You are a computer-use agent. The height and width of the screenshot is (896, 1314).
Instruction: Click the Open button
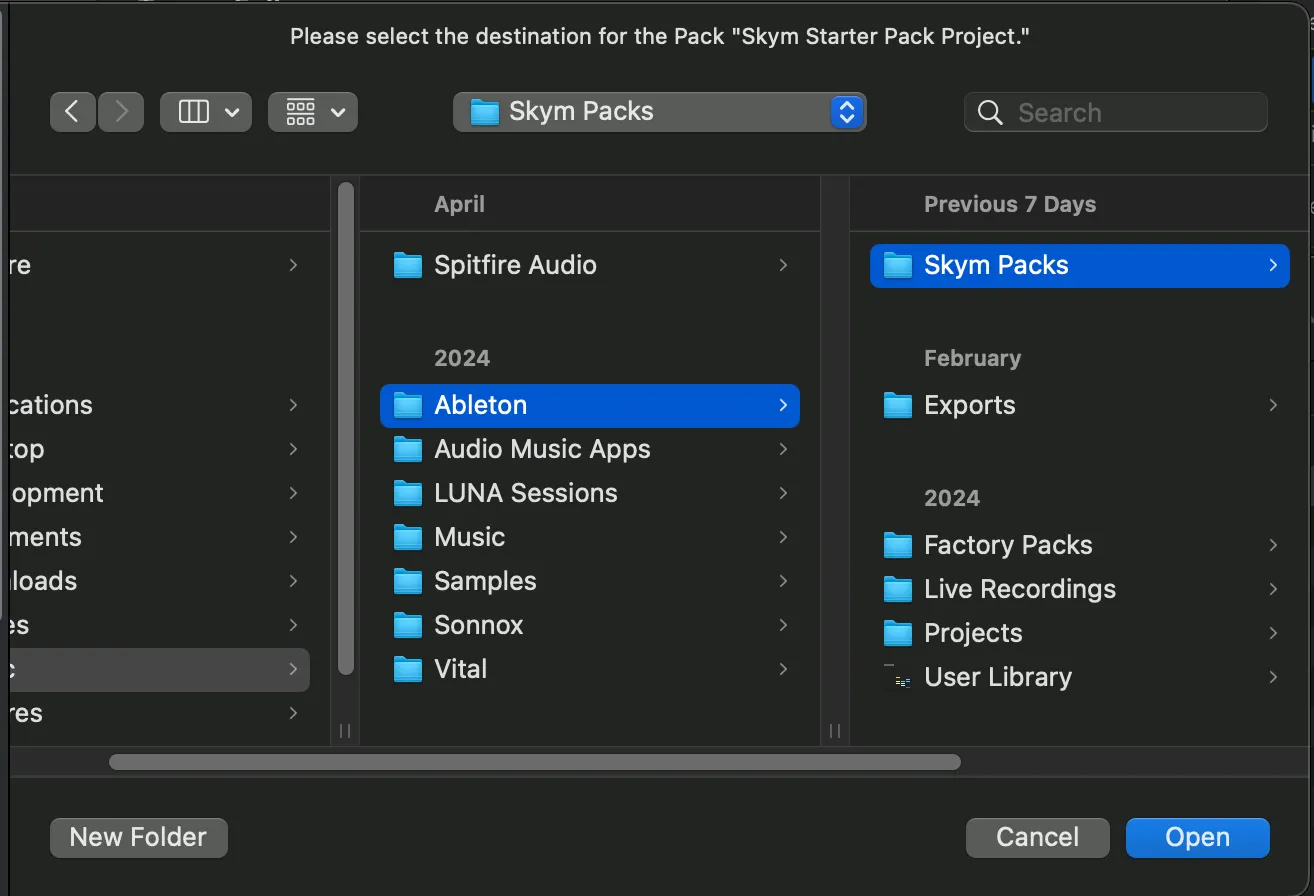[1198, 837]
